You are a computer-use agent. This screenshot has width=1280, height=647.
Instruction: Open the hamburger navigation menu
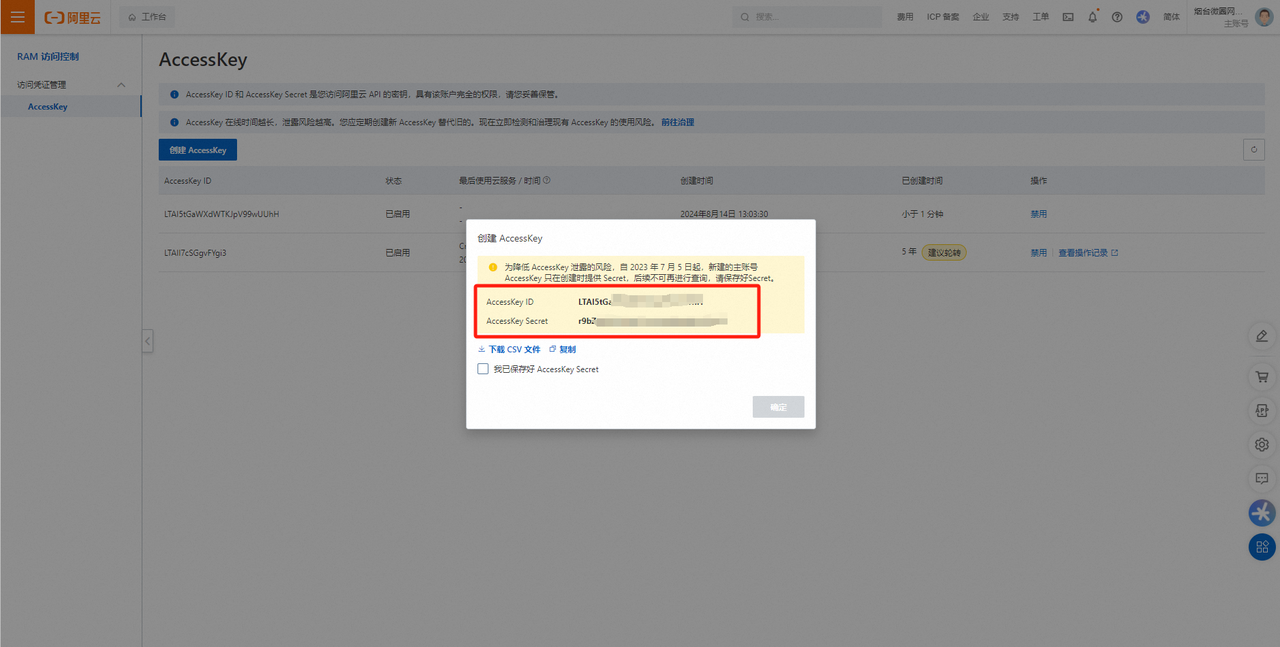(x=17, y=17)
